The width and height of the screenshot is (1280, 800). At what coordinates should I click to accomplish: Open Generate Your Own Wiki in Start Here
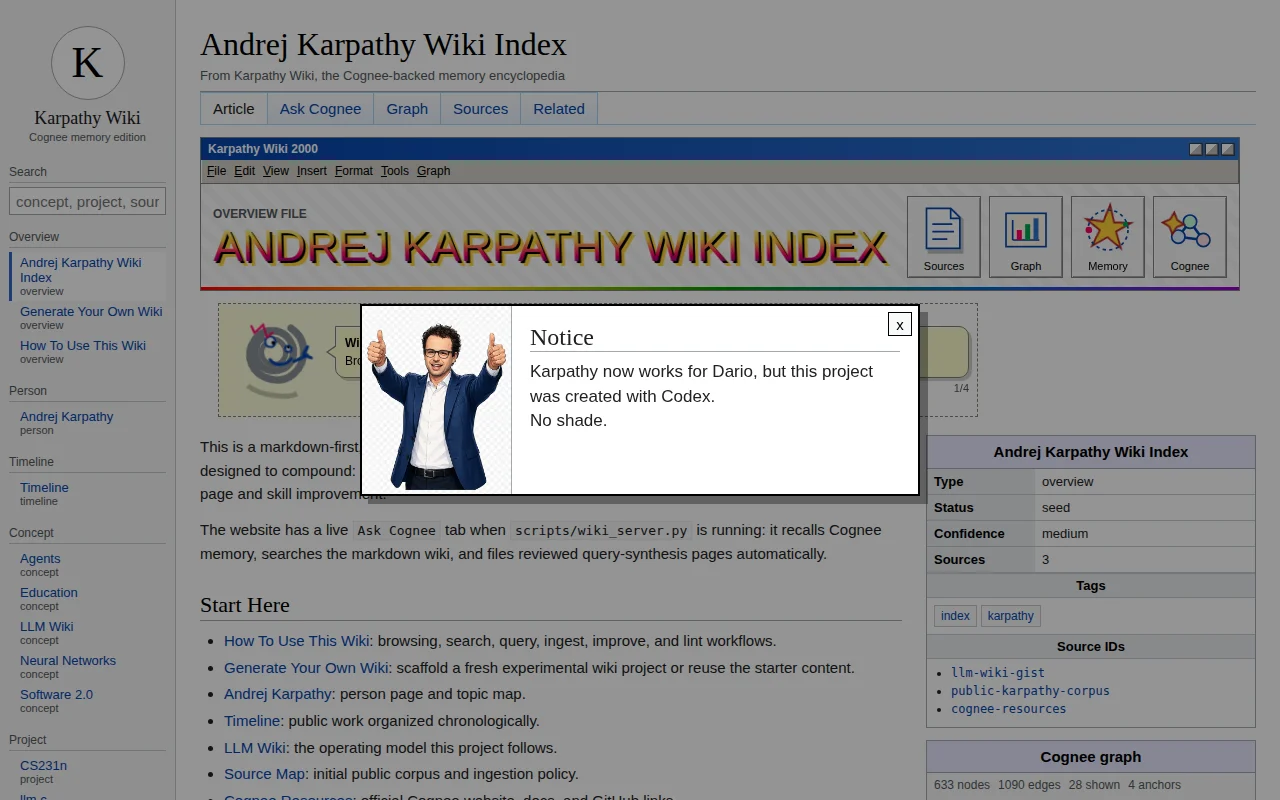click(306, 668)
